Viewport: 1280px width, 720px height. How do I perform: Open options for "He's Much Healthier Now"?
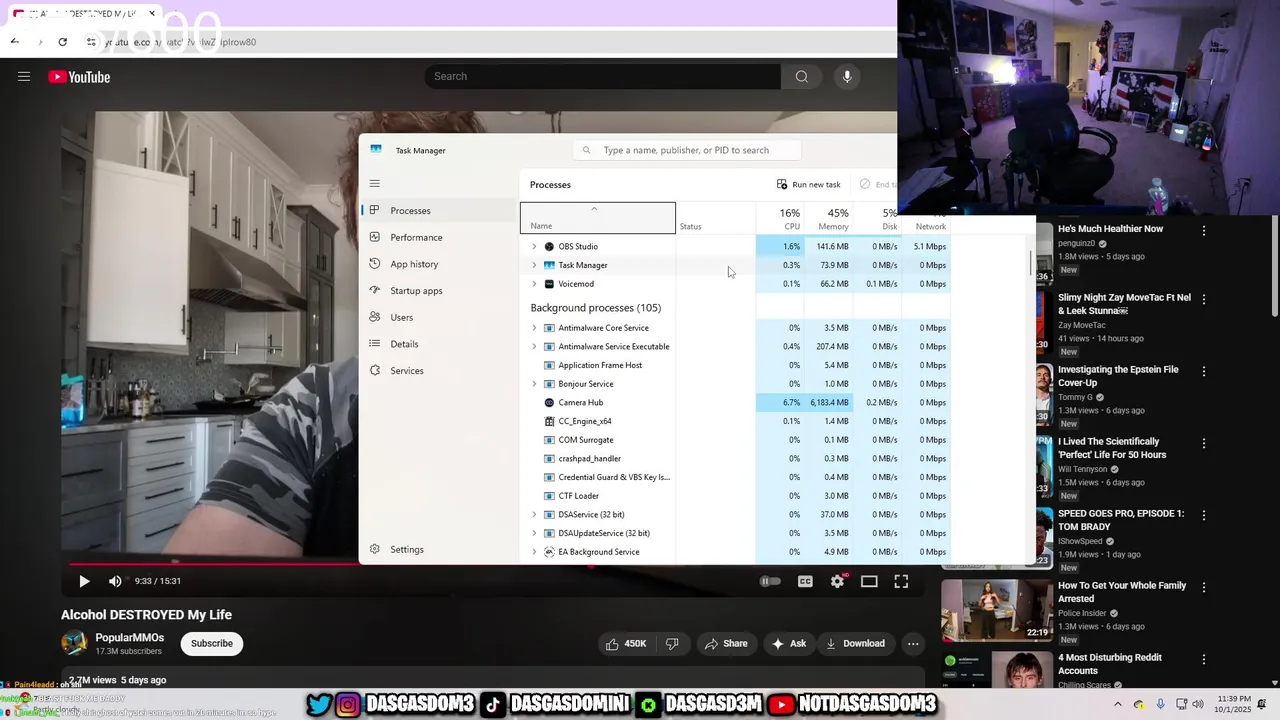[1204, 230]
